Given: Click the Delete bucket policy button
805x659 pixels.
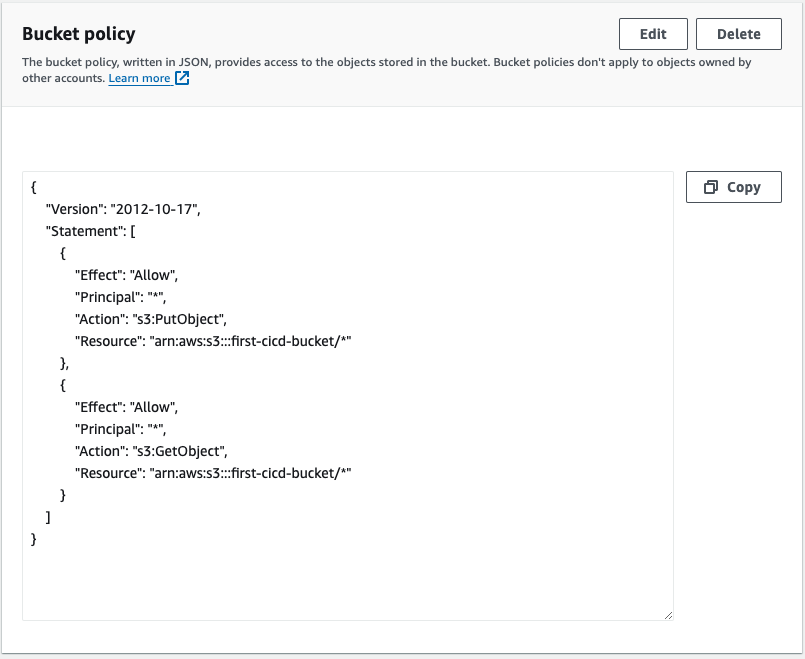Looking at the screenshot, I should pos(739,34).
